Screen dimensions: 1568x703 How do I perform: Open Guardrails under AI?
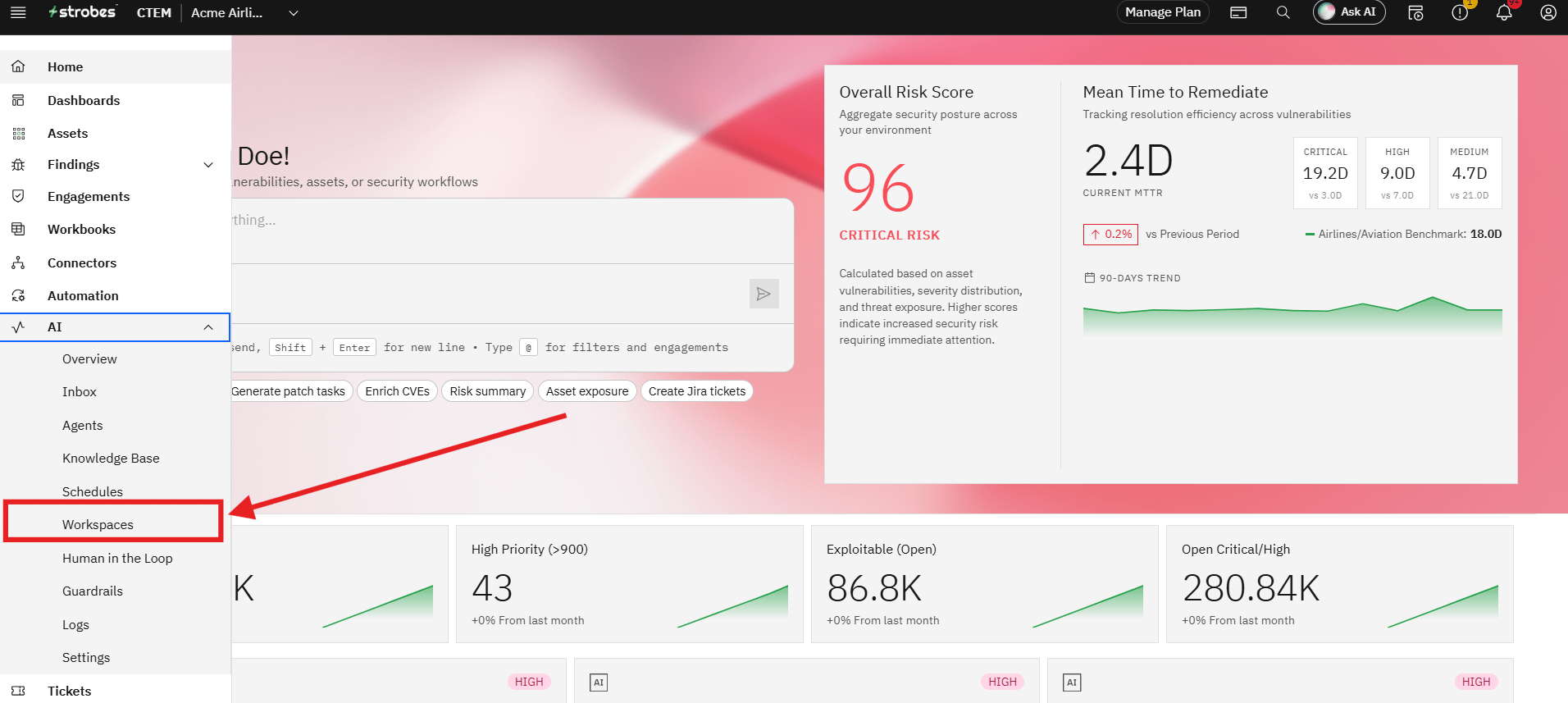click(116, 591)
